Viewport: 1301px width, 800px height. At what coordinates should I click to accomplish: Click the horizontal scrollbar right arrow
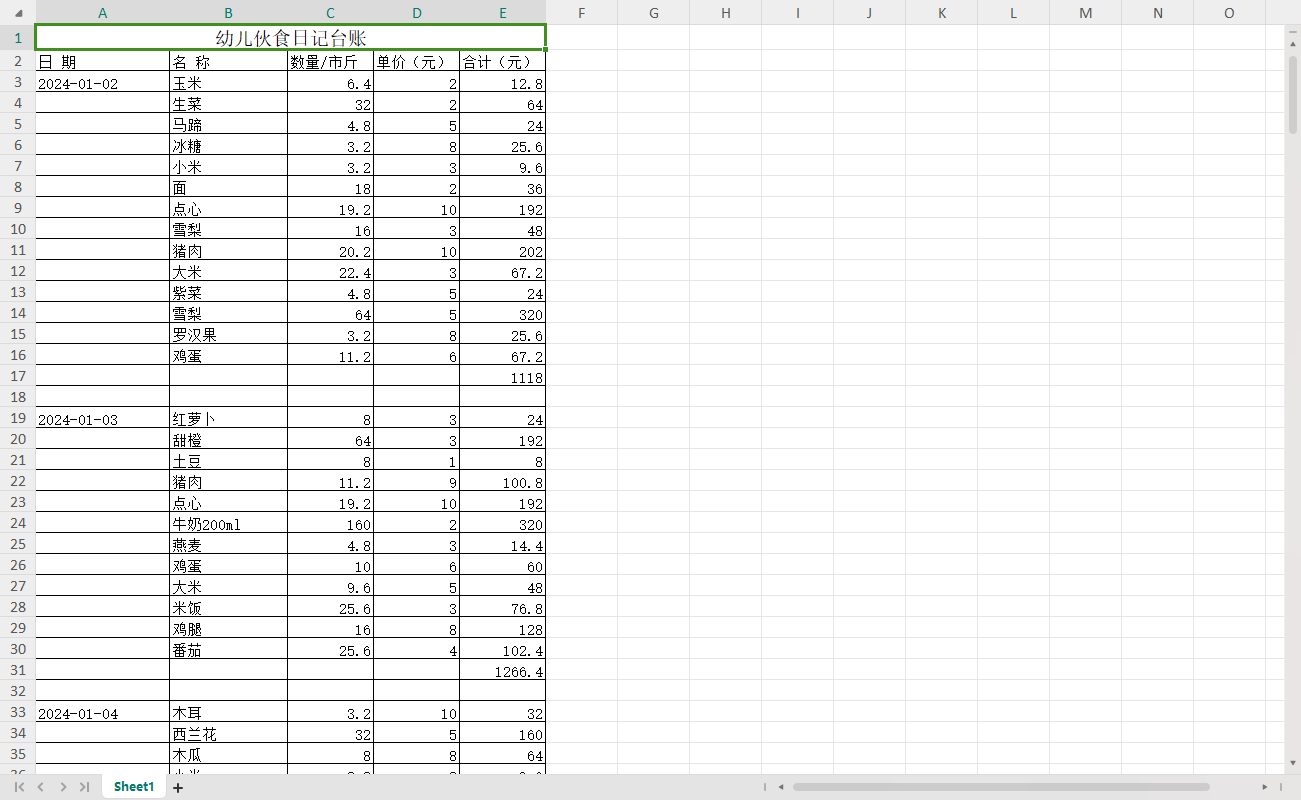pyautogui.click(x=1265, y=787)
